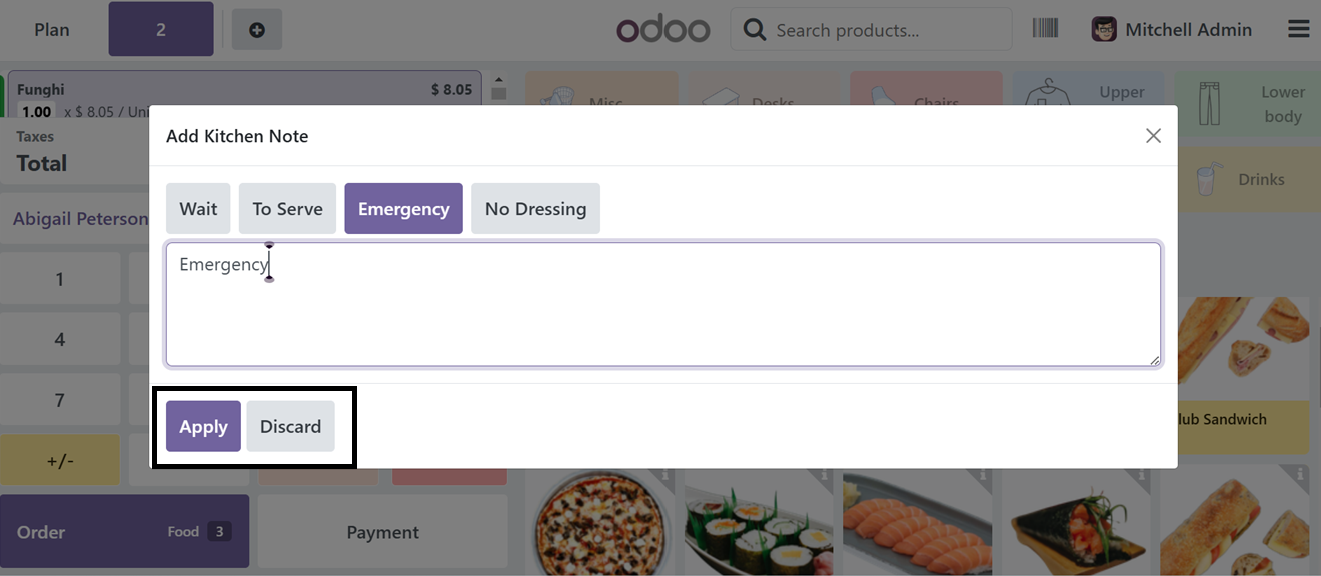This screenshot has width=1321, height=576.
Task: Click the barcode scanner icon
Action: pos(1045,28)
